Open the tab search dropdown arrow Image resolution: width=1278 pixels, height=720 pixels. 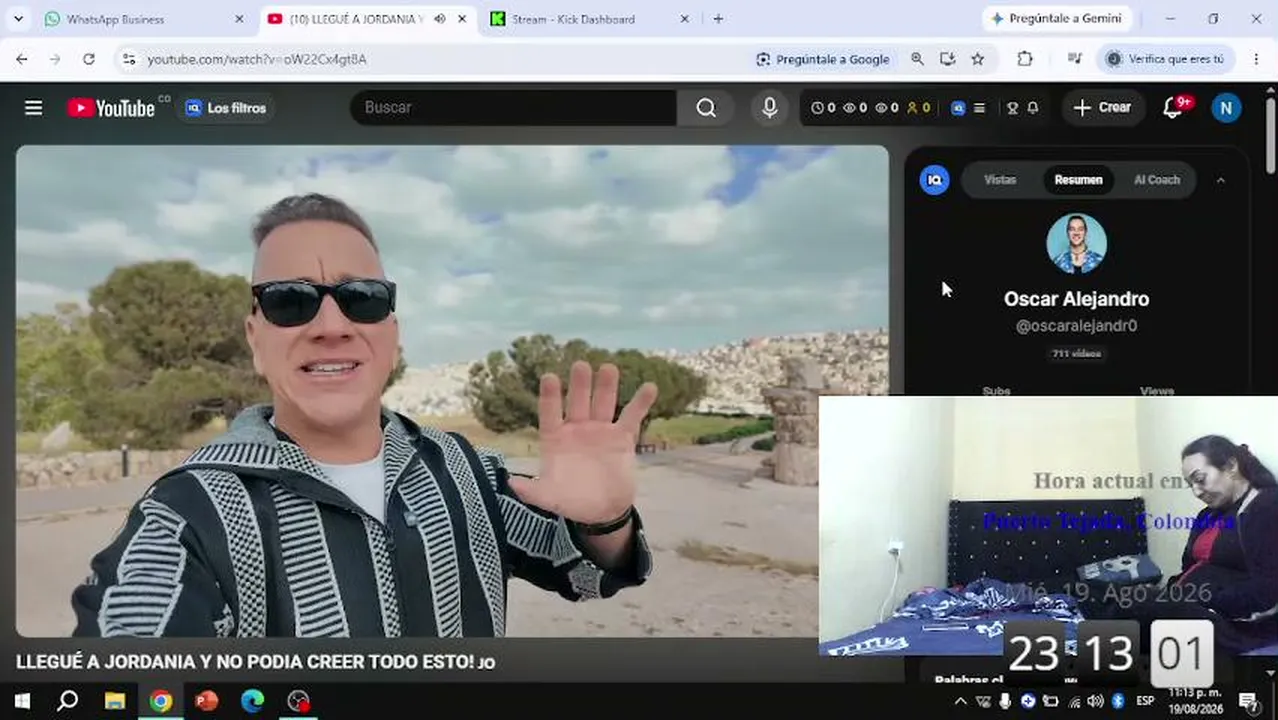[19, 19]
